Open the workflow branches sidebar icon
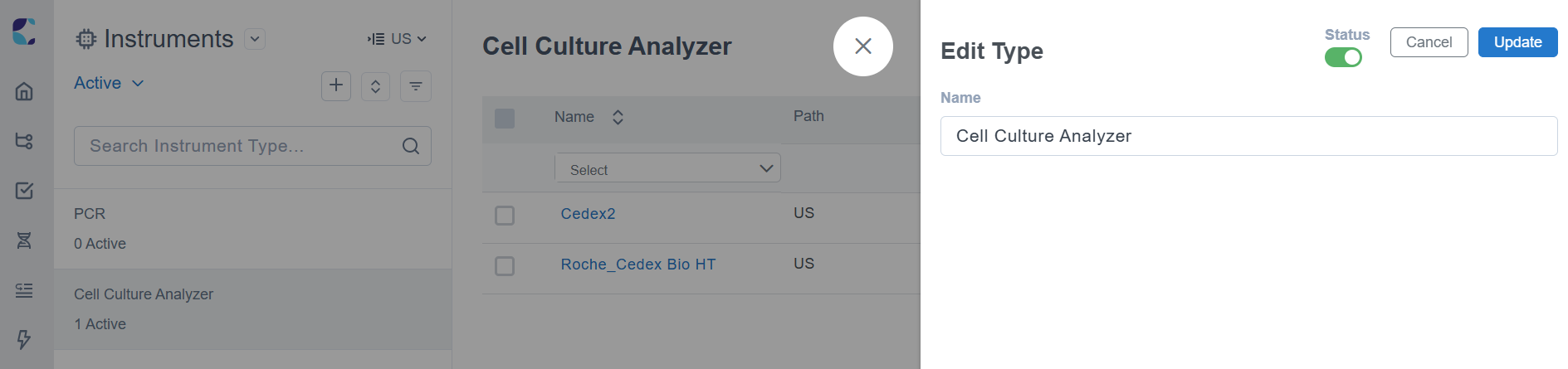This screenshot has height=369, width=1568. pyautogui.click(x=24, y=141)
